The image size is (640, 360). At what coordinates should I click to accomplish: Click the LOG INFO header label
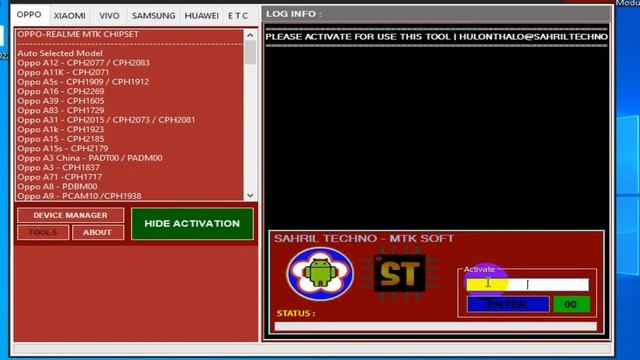[x=294, y=14]
